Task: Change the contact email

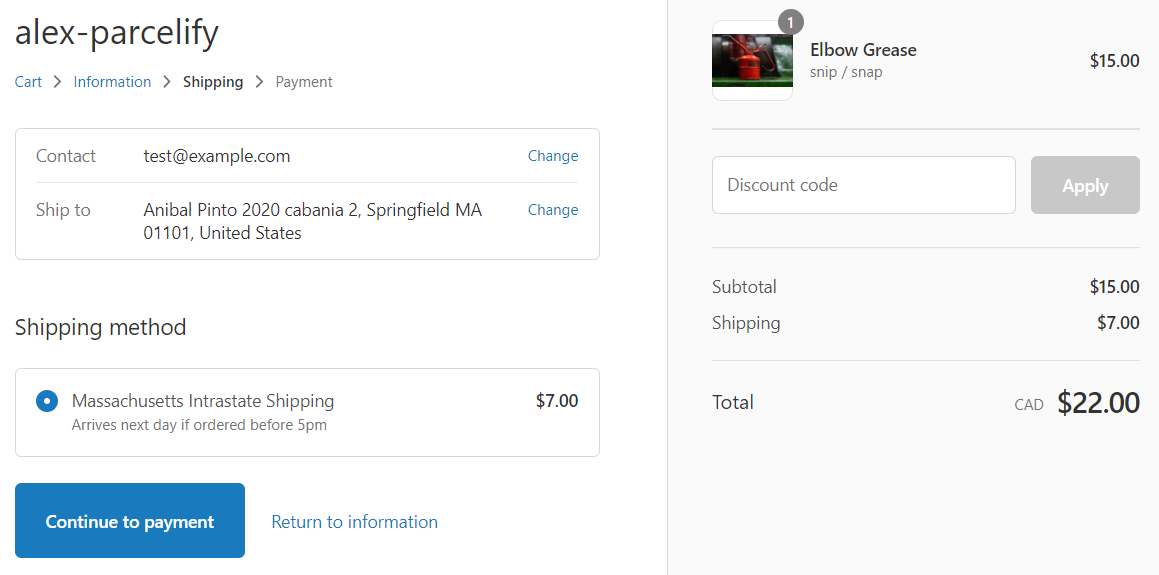Action: pos(552,156)
